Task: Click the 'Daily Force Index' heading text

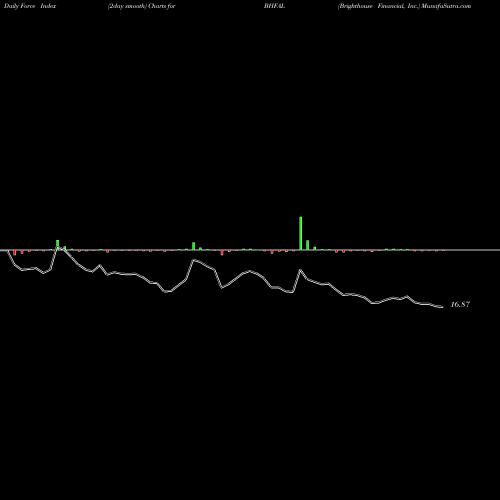Action: pos(30,6)
